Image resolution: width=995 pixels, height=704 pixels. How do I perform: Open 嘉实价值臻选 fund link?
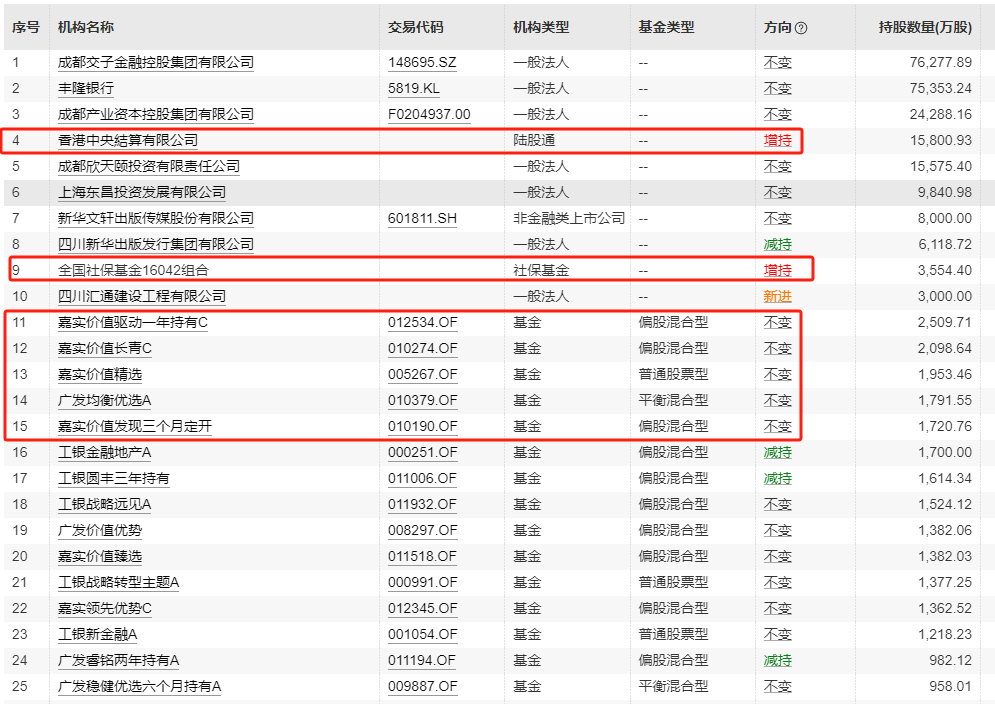pyautogui.click(x=100, y=557)
